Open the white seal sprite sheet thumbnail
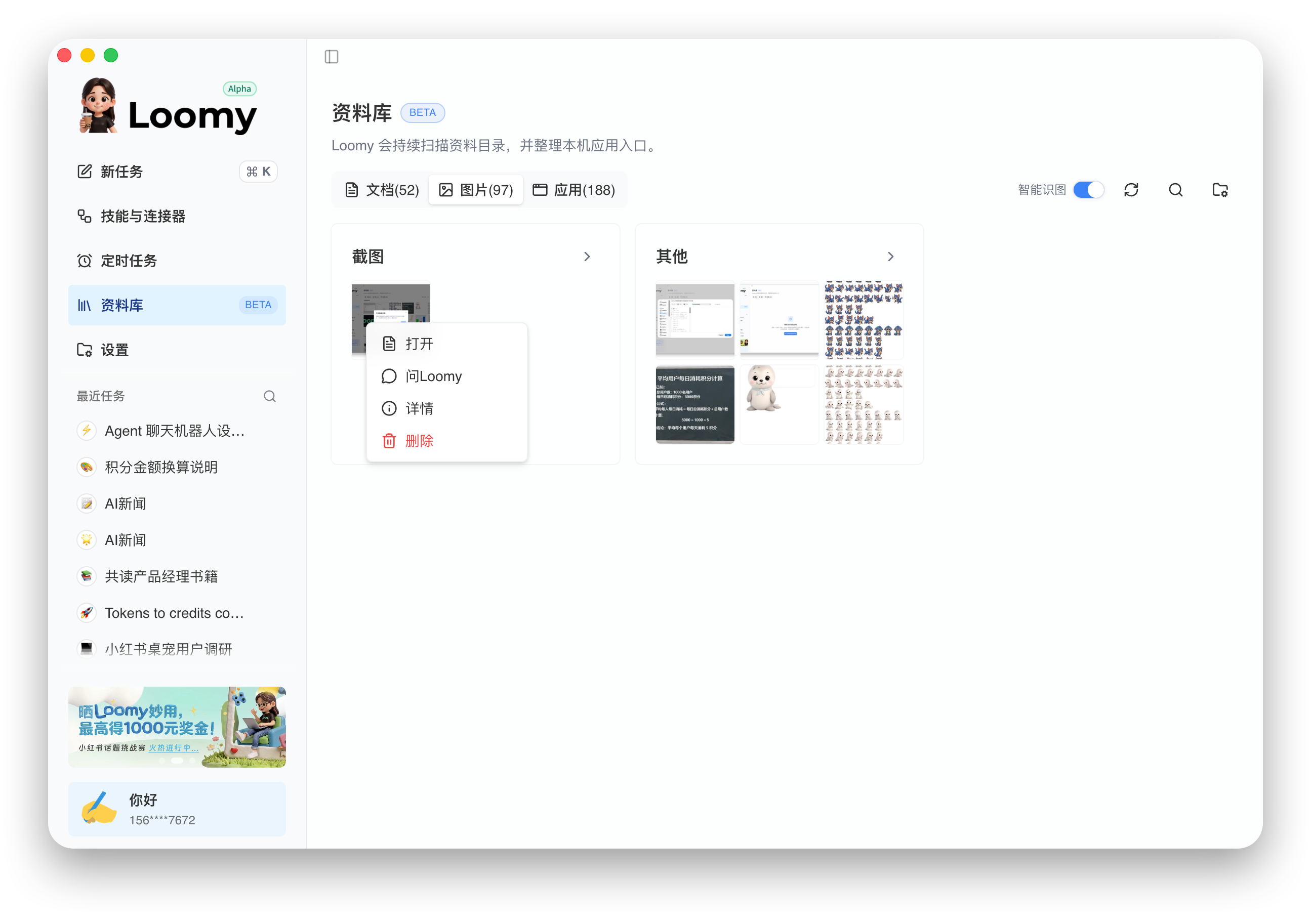 tap(864, 404)
